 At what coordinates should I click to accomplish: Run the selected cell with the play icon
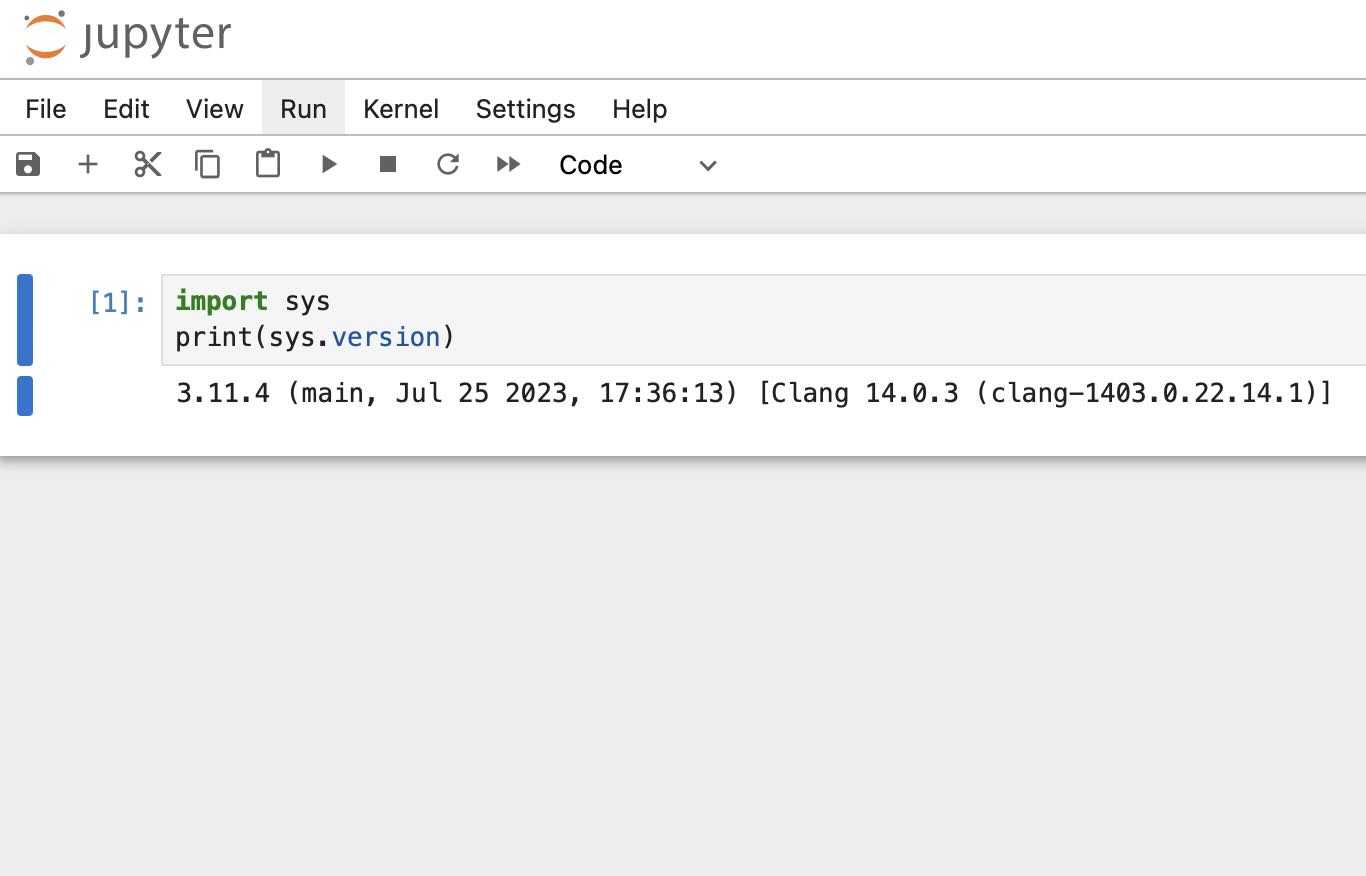point(328,164)
